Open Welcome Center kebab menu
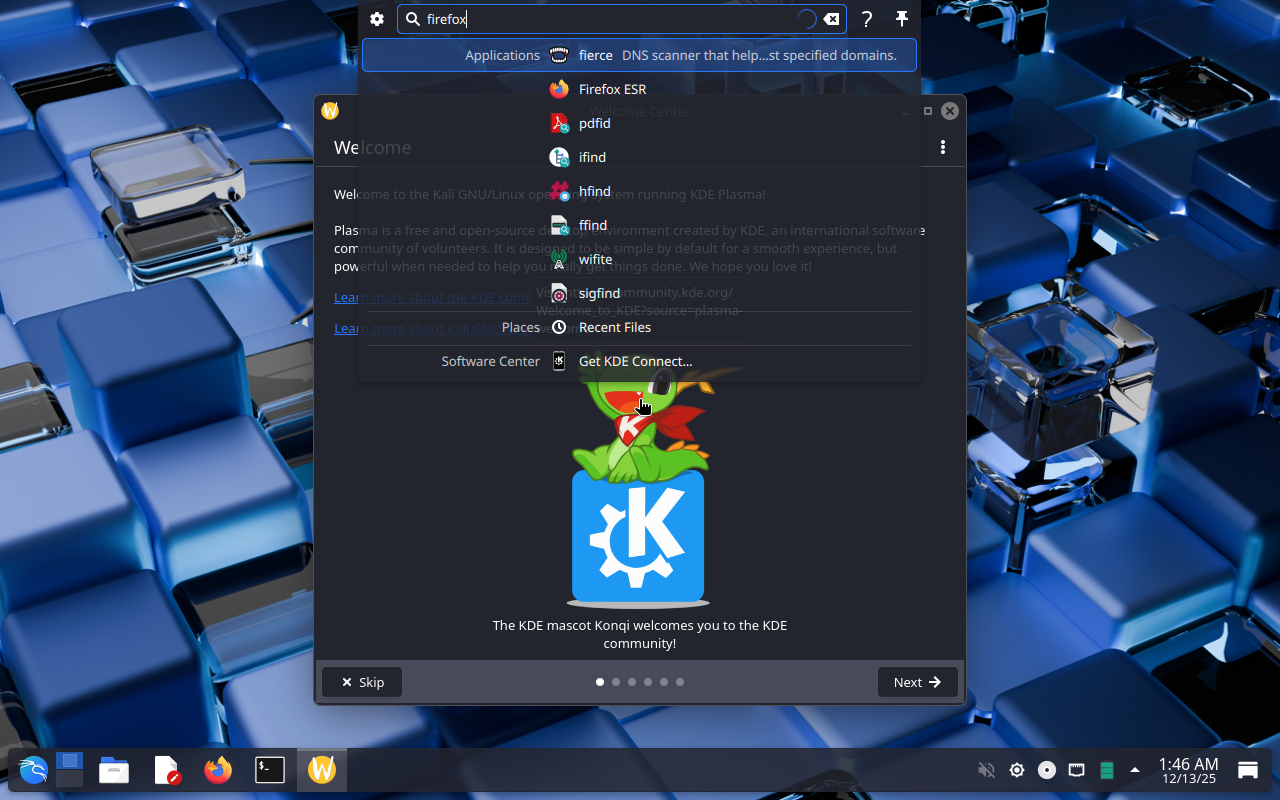Image resolution: width=1280 pixels, height=800 pixels. (942, 147)
